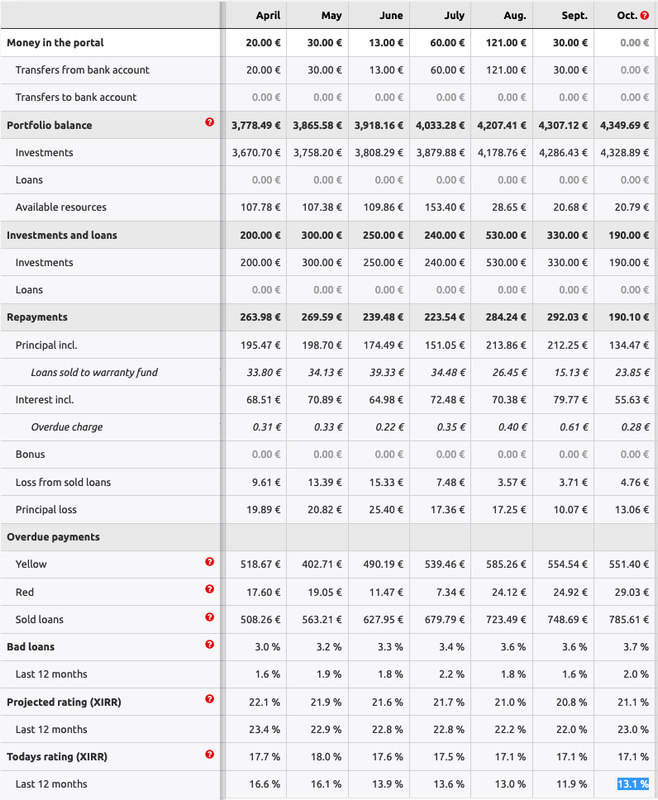Click the highlighted 13.1 % cell
Viewport: 658px width, 800px height.
click(x=633, y=784)
